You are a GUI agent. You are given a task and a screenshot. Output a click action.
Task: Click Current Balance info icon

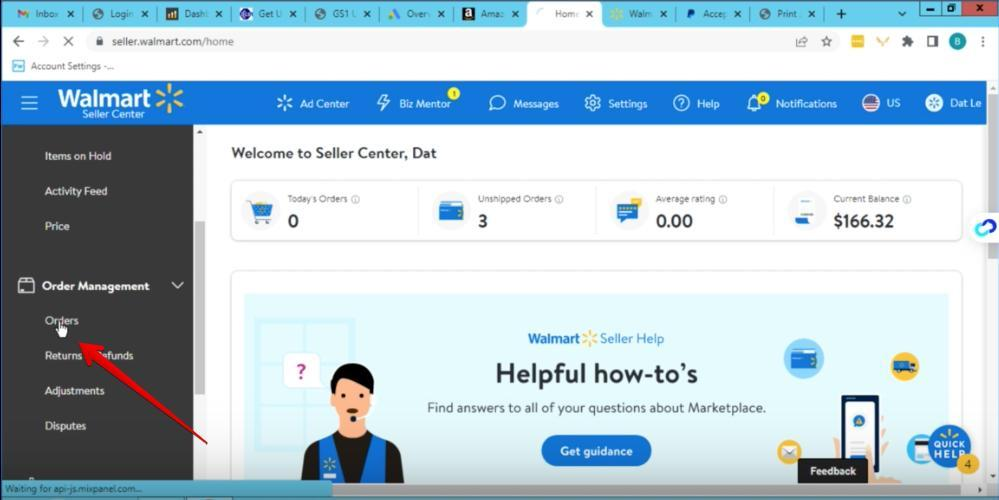907,199
